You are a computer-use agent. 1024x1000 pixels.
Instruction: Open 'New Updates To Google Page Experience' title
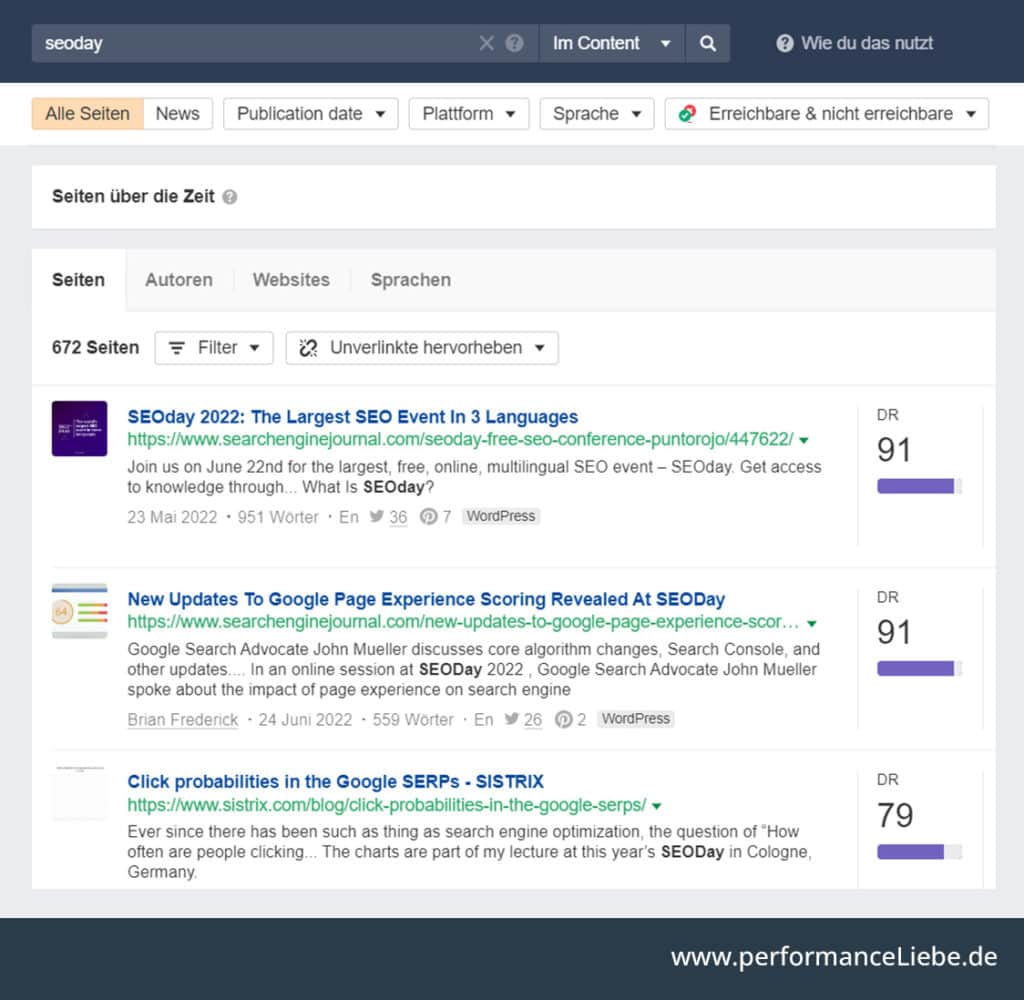click(426, 599)
